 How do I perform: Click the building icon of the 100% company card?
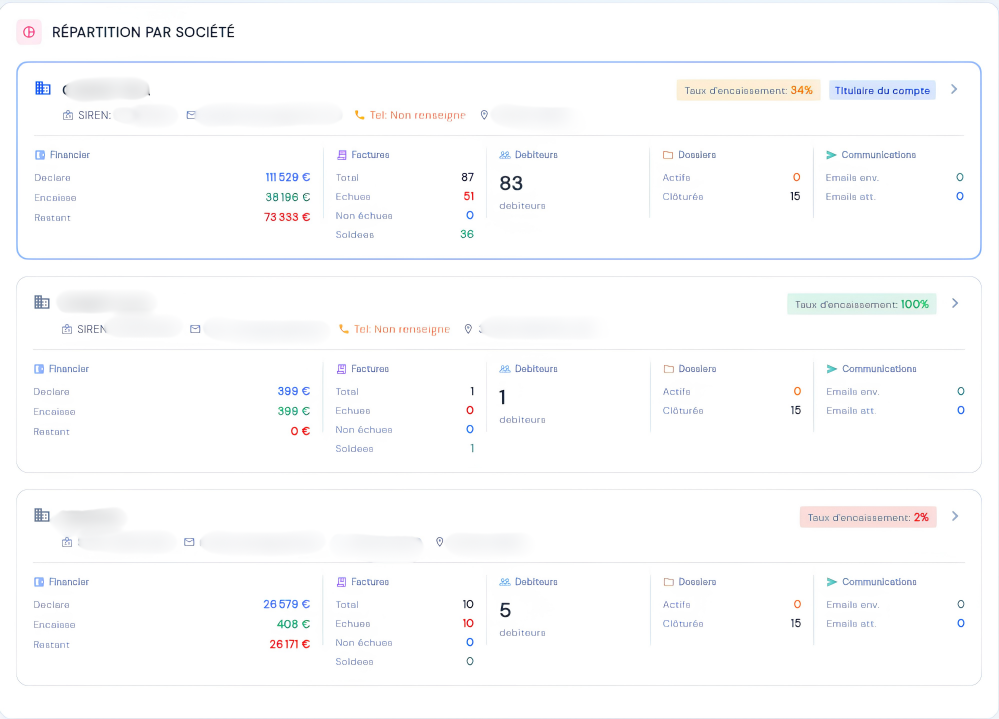(x=42, y=302)
